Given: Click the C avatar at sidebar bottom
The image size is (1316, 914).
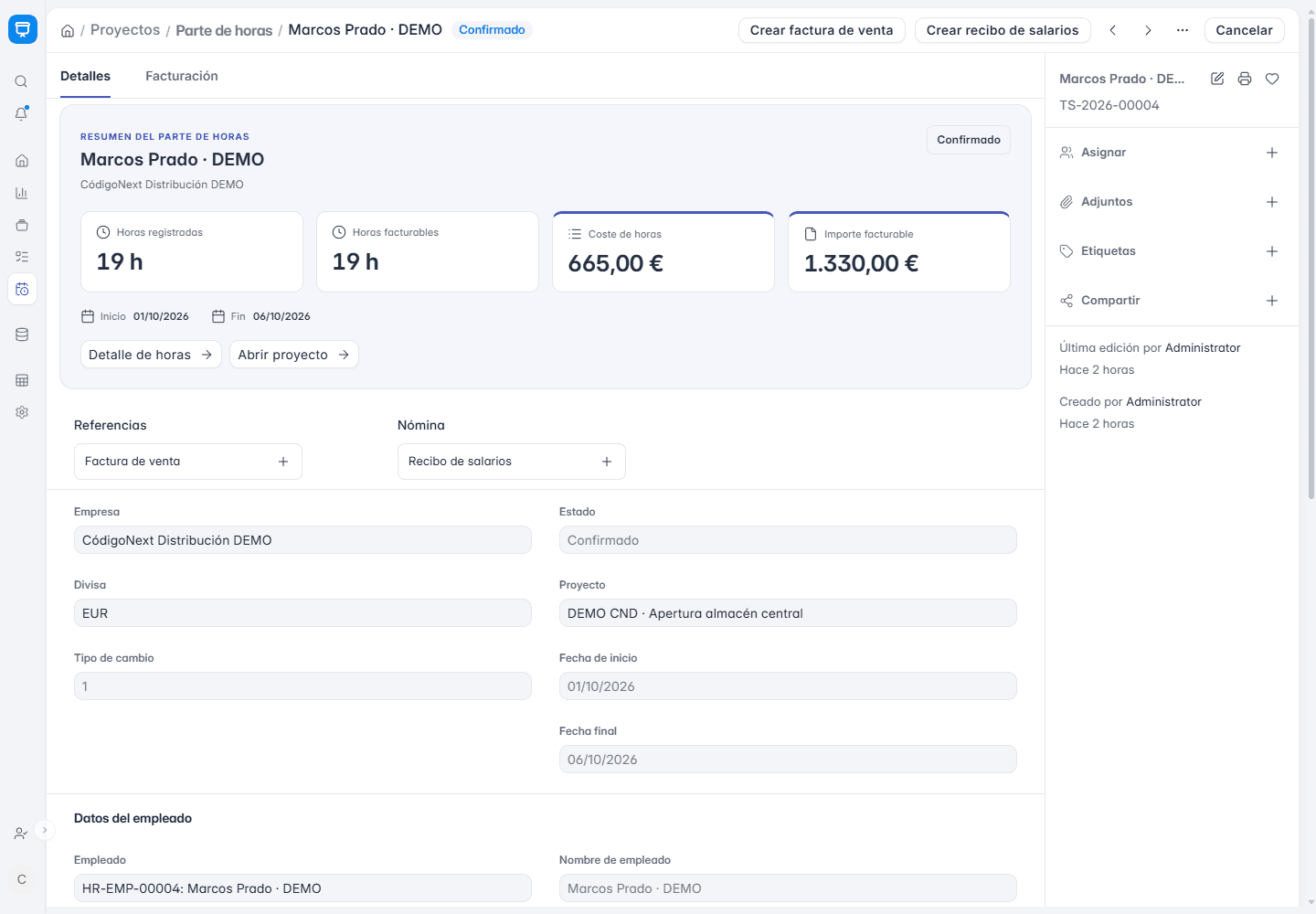Looking at the screenshot, I should click(x=22, y=879).
